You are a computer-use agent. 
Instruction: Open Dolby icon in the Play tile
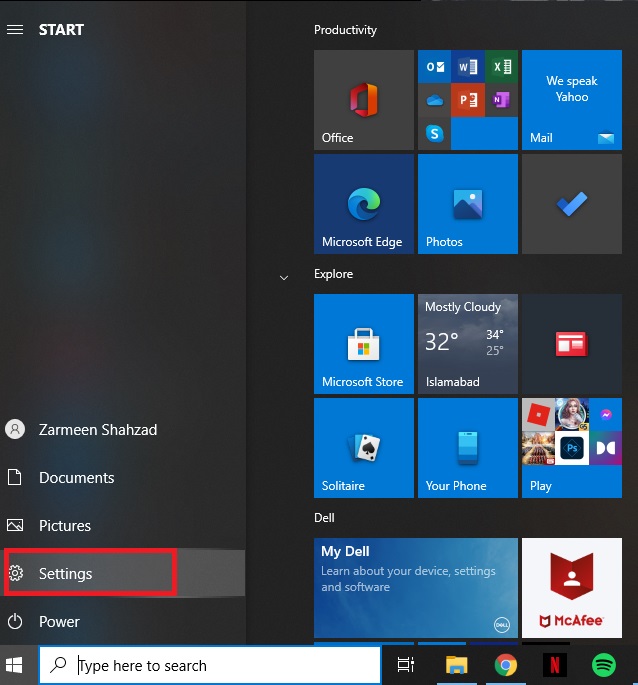[x=606, y=448]
